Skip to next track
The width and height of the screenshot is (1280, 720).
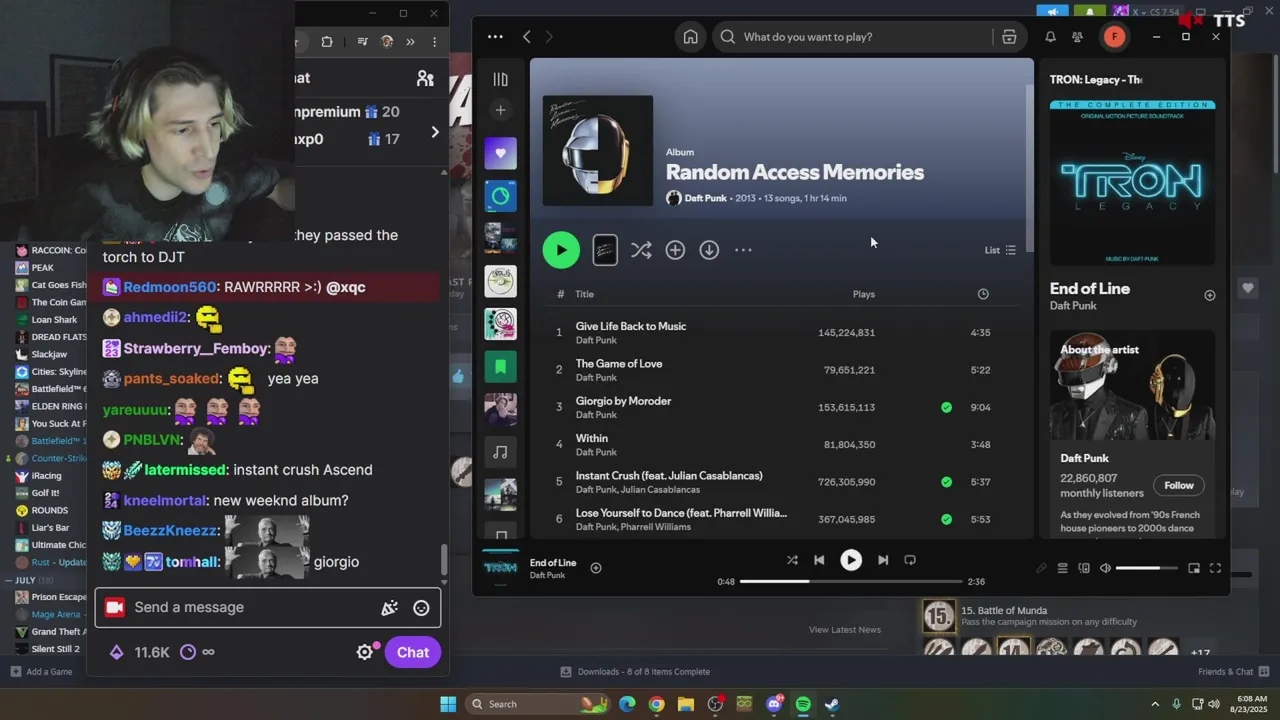(883, 560)
